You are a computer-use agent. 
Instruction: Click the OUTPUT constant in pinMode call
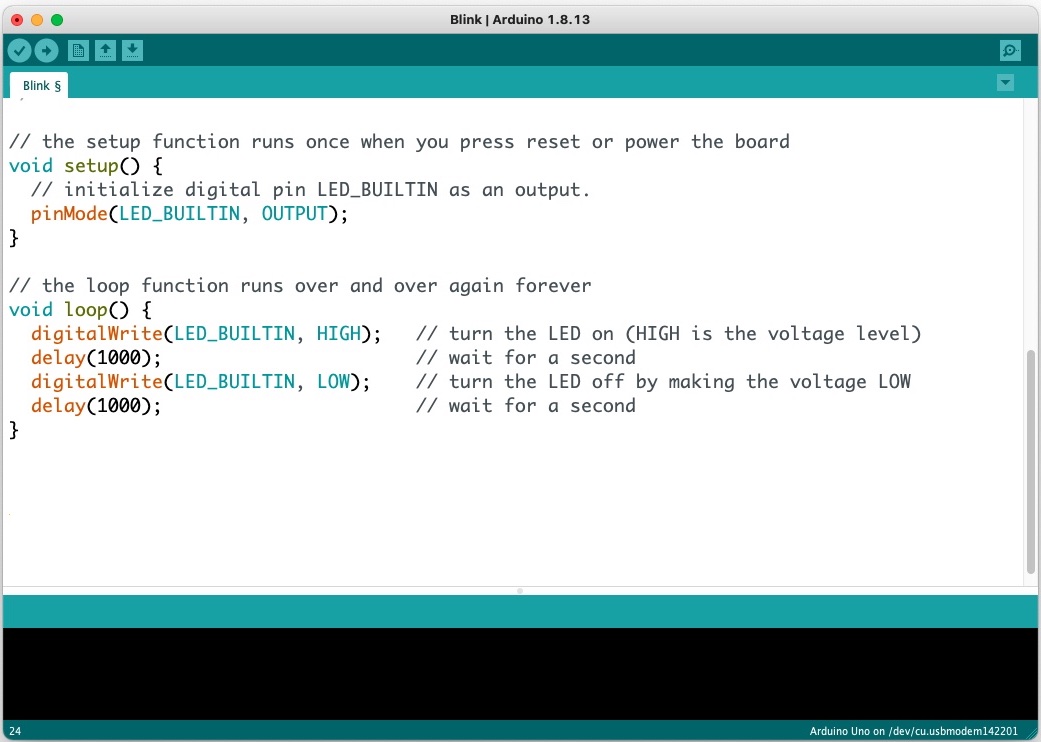pos(294,214)
